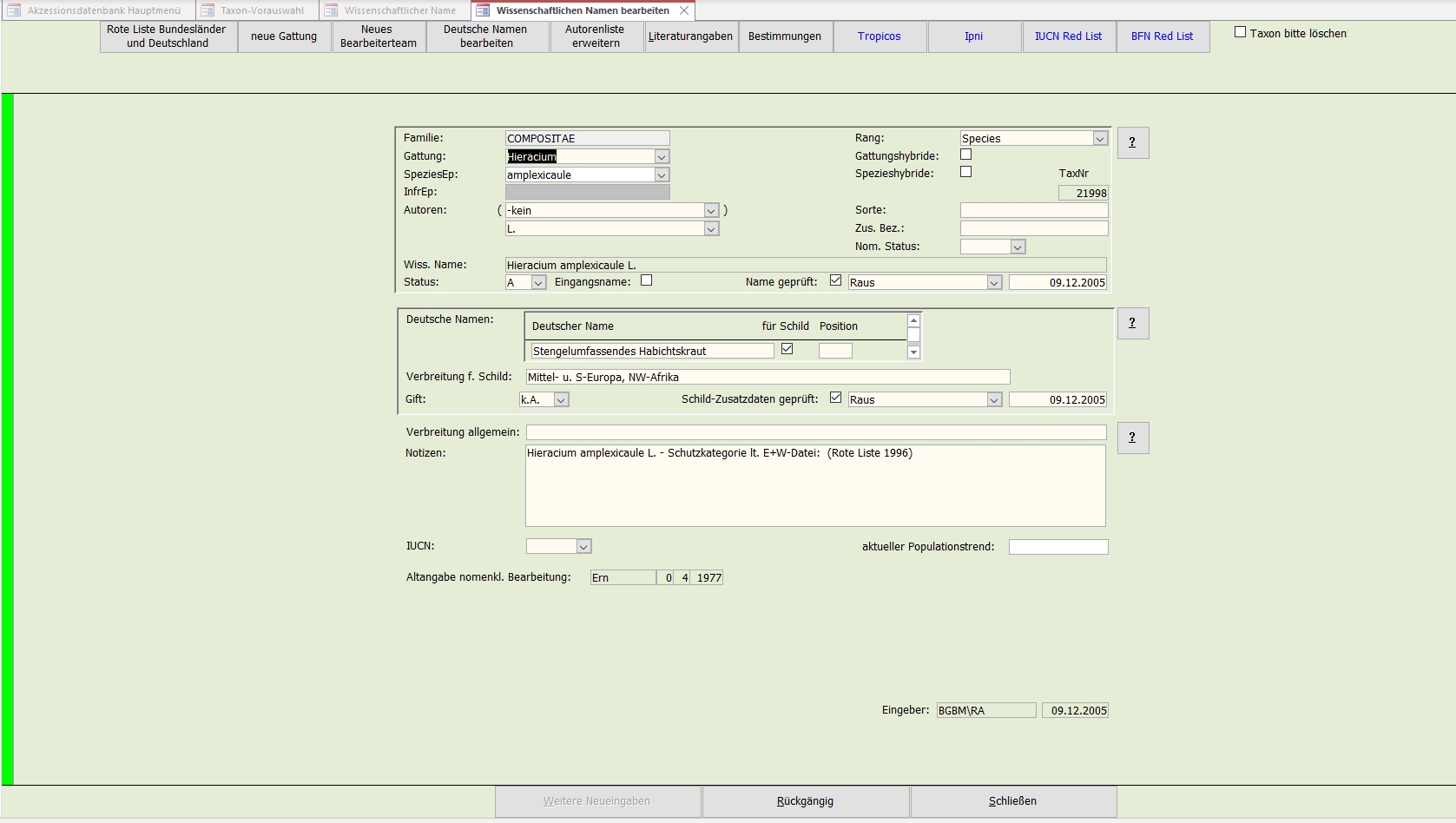Open the Gift dropdown showing k.A.
The image size is (1456, 823).
click(561, 400)
